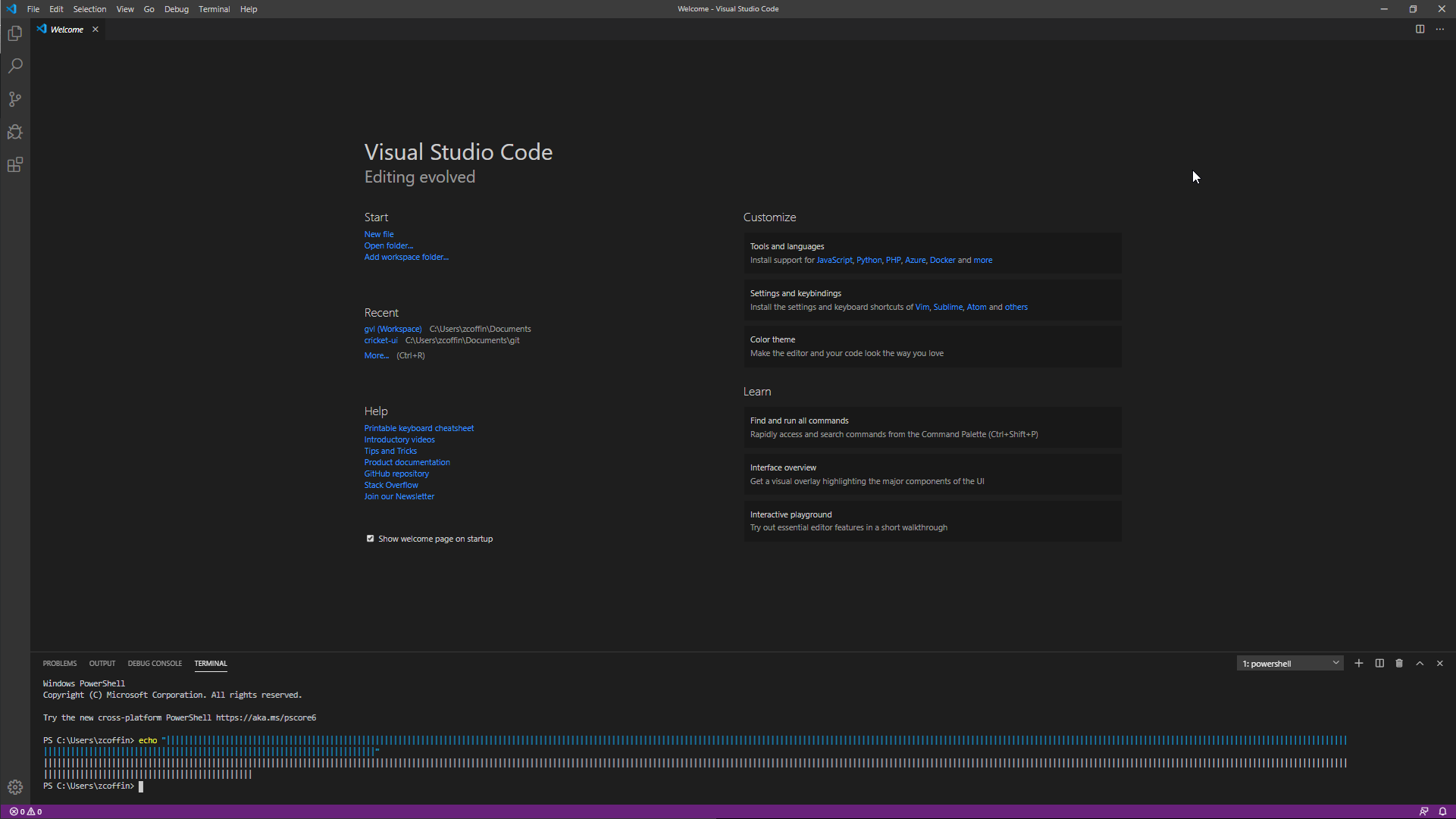Switch to the OUTPUT panel tab

click(x=102, y=664)
